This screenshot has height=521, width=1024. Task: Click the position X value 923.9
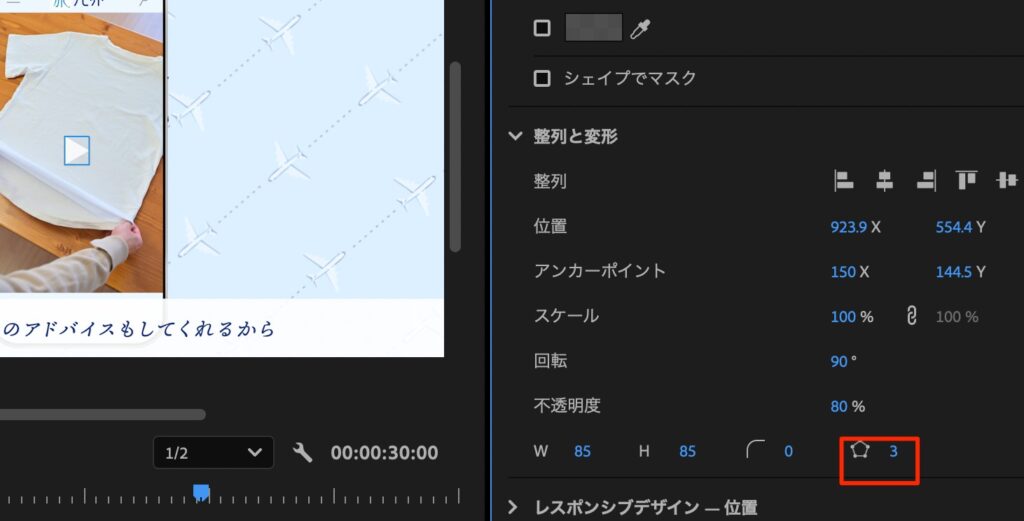pos(848,227)
